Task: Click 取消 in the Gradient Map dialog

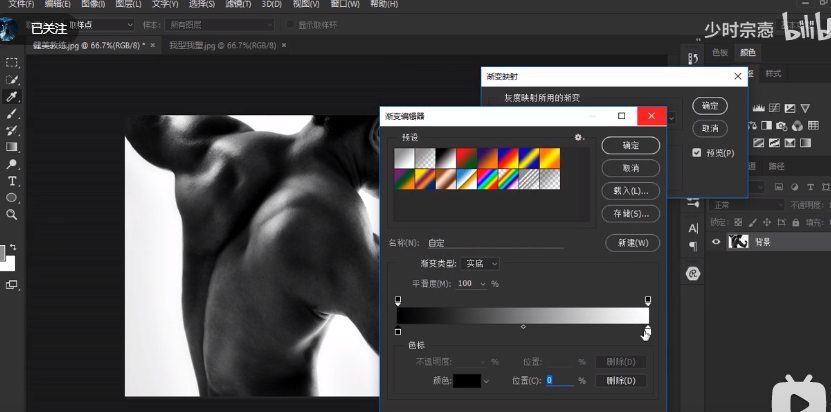Action: [710, 128]
